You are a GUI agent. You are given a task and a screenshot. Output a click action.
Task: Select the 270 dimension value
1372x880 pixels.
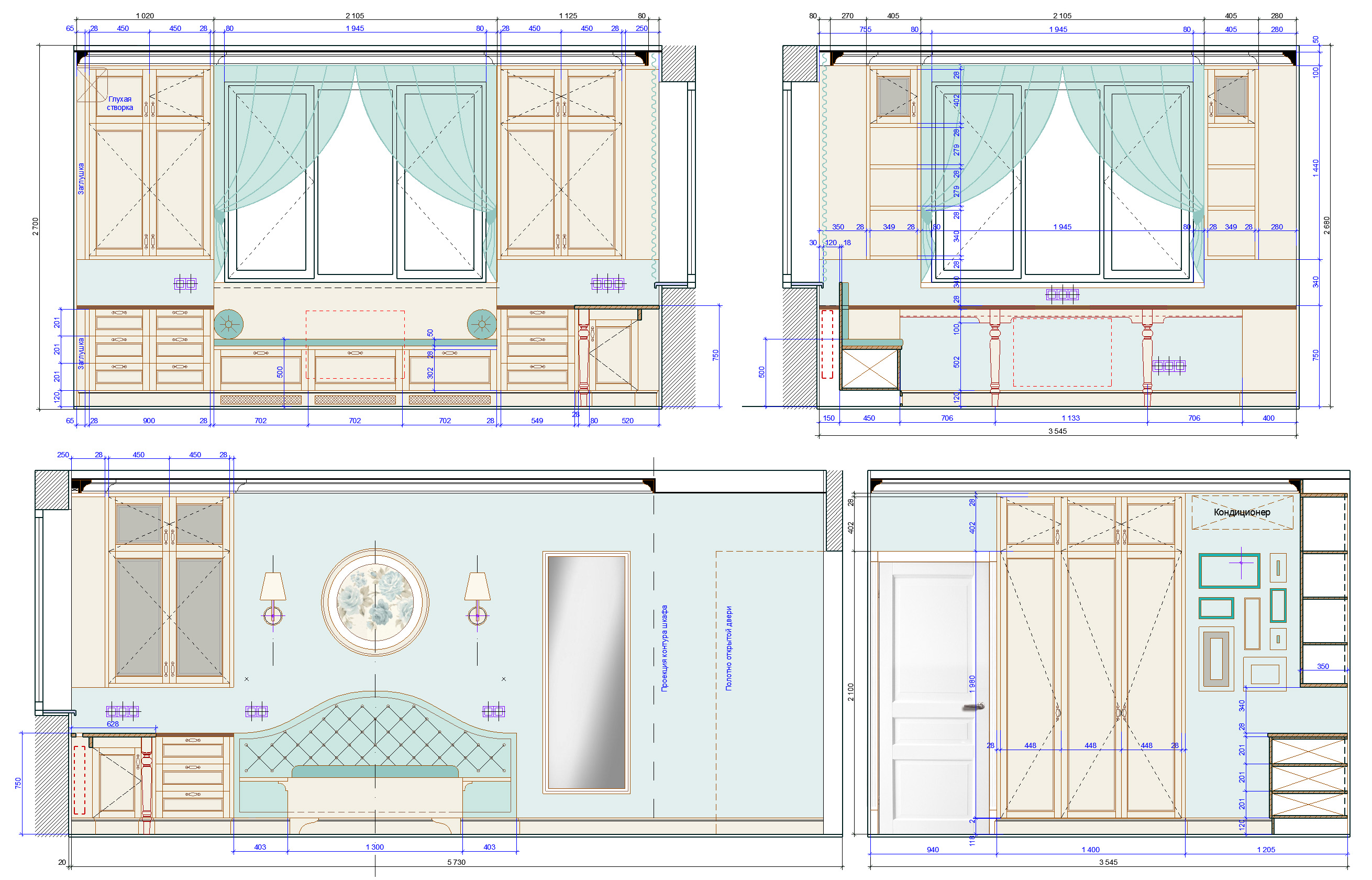(847, 16)
